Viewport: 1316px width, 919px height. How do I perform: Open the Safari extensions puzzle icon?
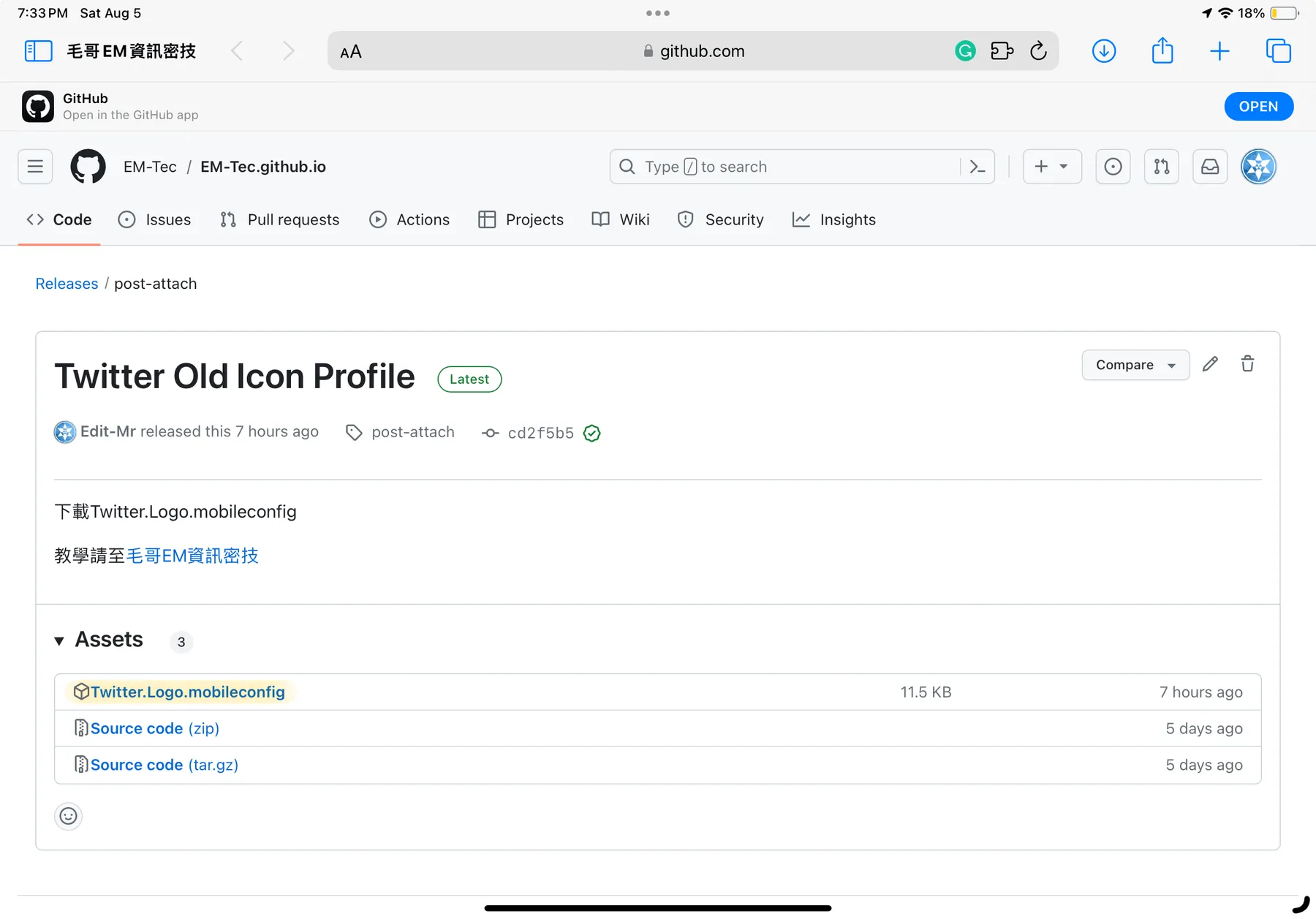pos(1002,51)
